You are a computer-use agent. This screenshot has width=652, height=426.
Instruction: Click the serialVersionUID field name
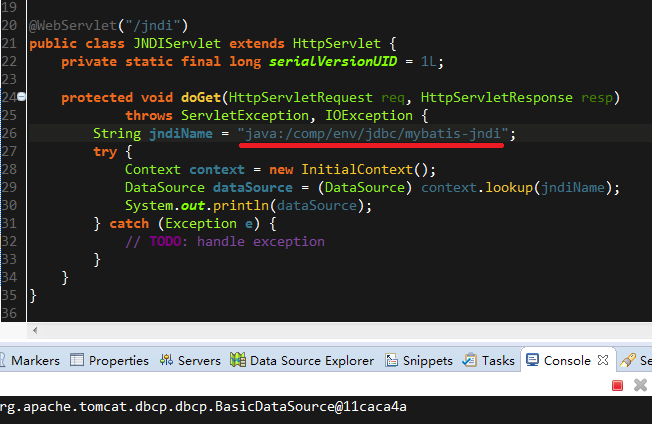click(x=333, y=62)
